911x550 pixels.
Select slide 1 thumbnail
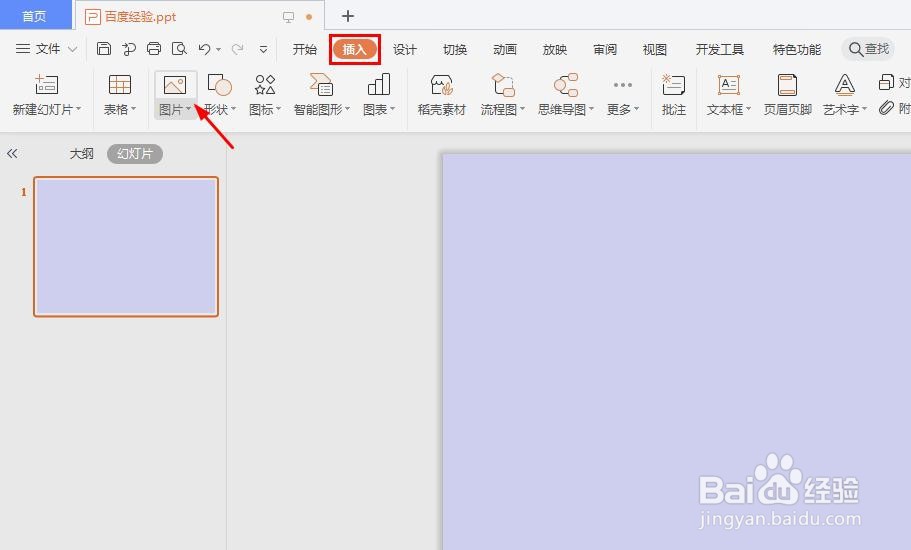pos(126,247)
